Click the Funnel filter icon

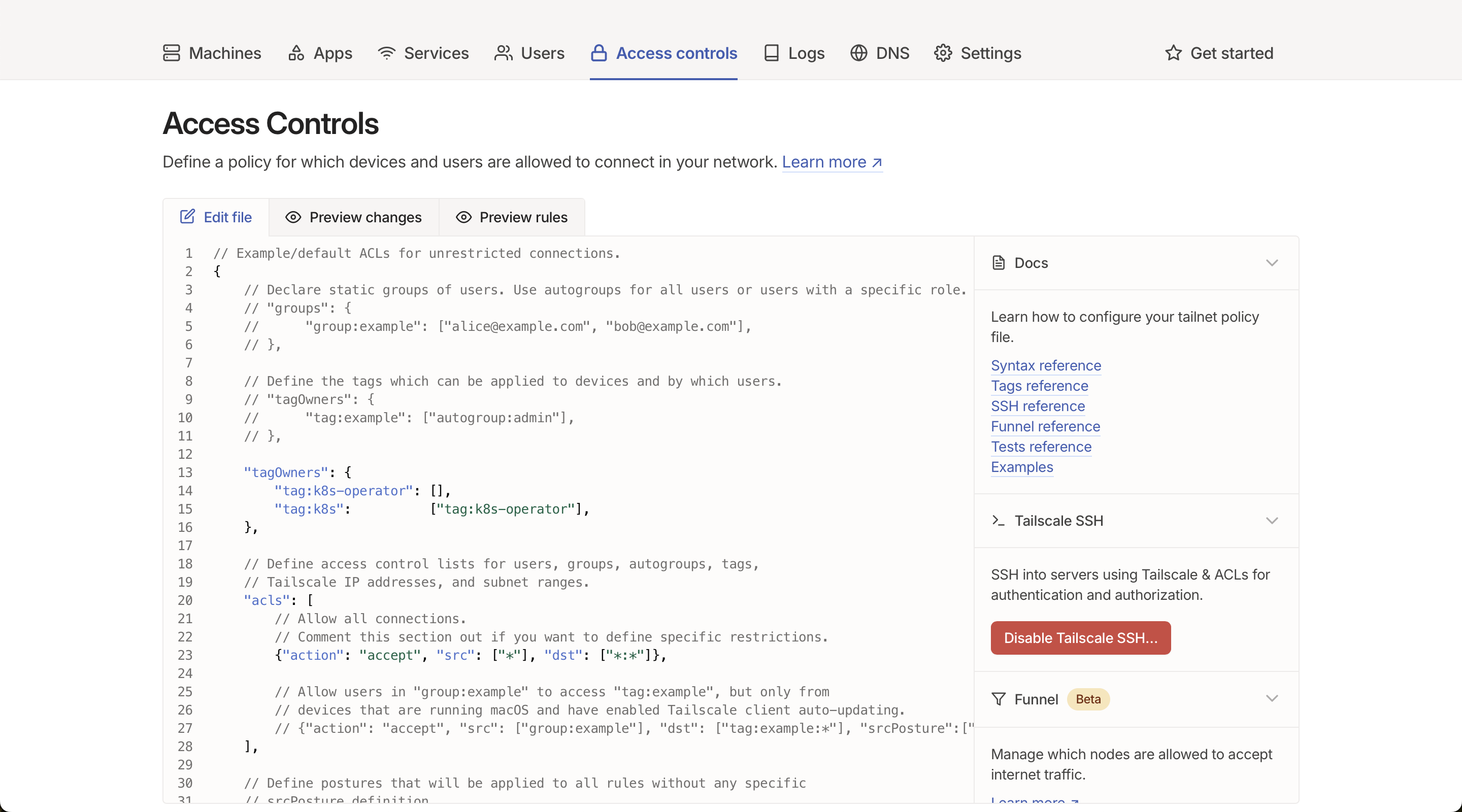pyautogui.click(x=999, y=698)
